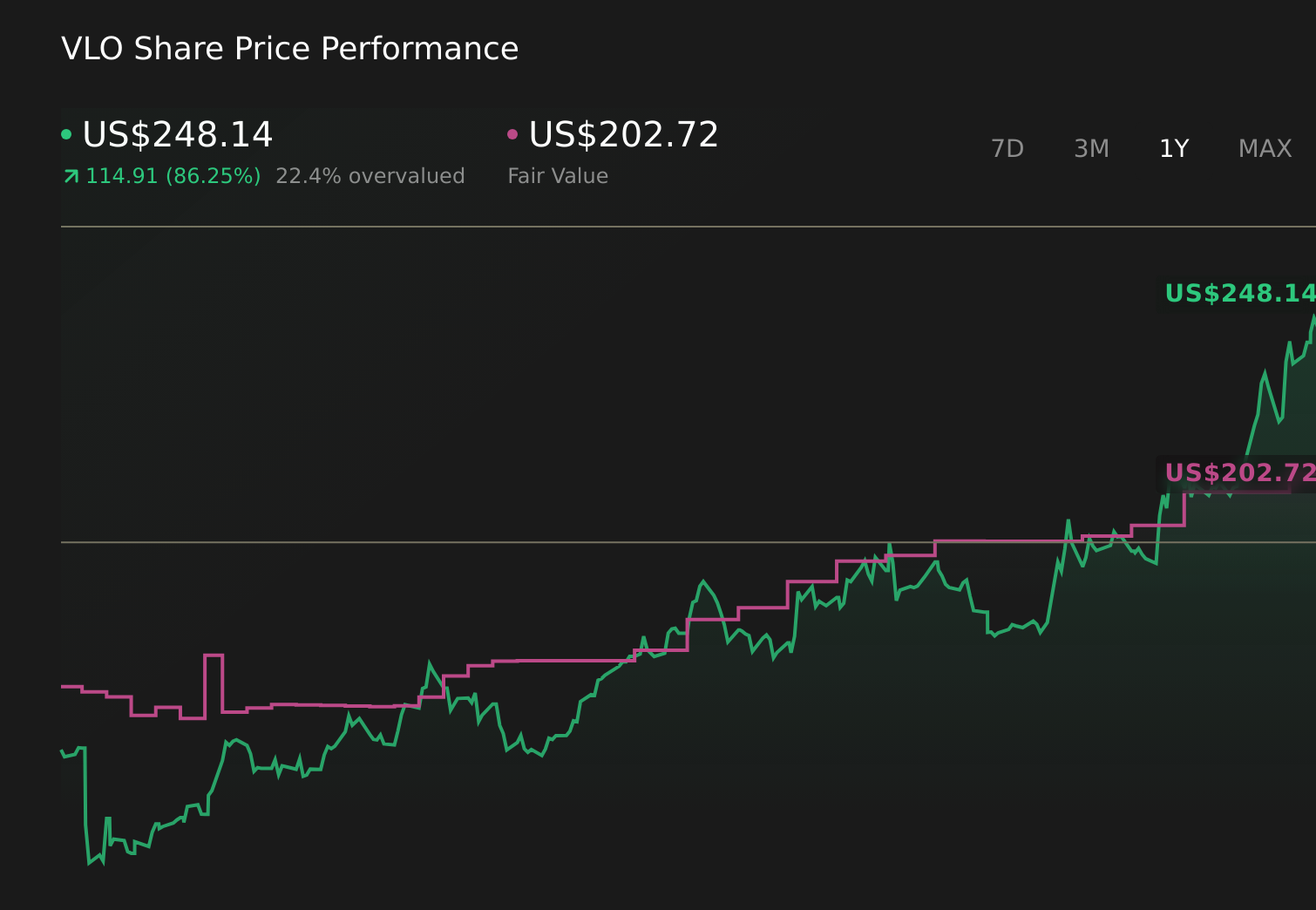Click the VLO Share Price Performance title

(x=289, y=49)
